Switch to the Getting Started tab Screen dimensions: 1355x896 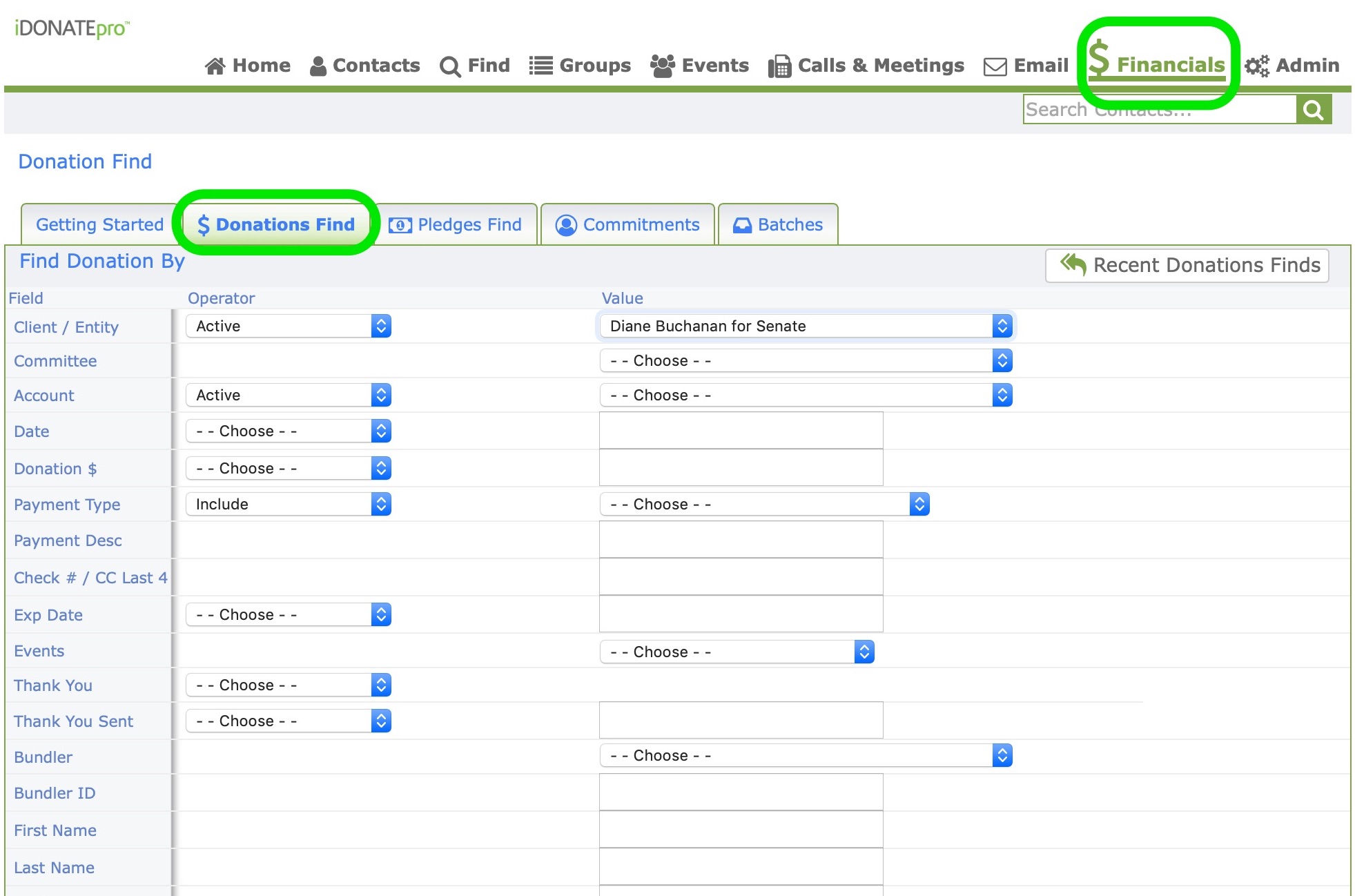[x=99, y=225]
